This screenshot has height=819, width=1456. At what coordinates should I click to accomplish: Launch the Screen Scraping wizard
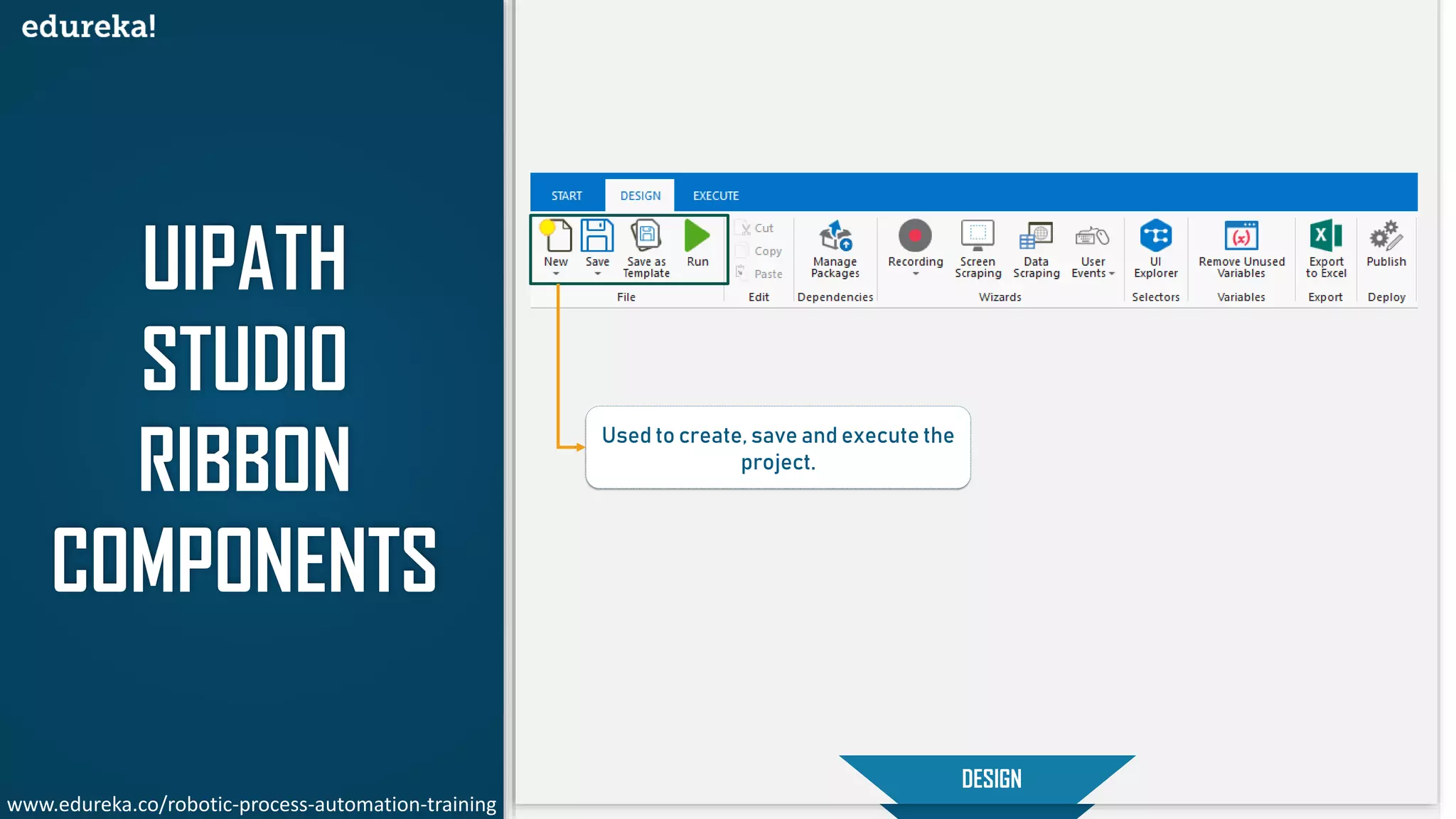pos(978,235)
